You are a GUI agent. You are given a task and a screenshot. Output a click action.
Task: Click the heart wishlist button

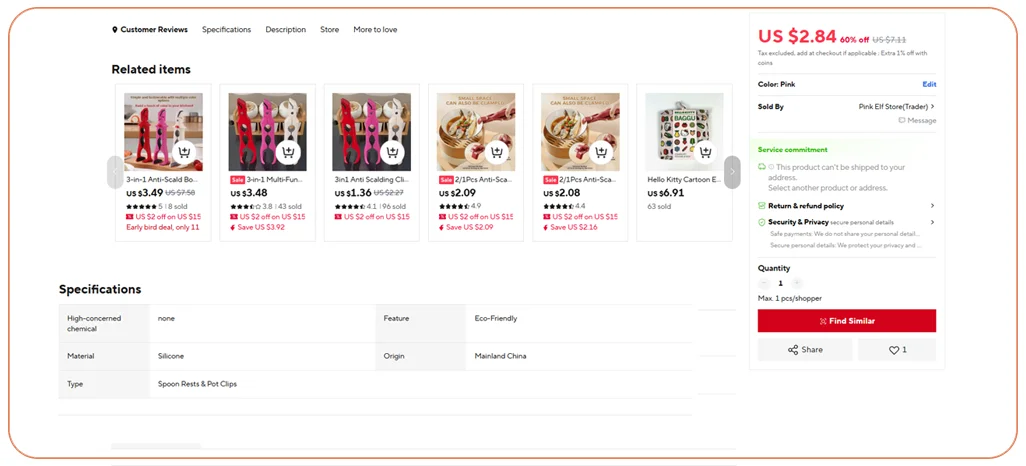point(897,350)
